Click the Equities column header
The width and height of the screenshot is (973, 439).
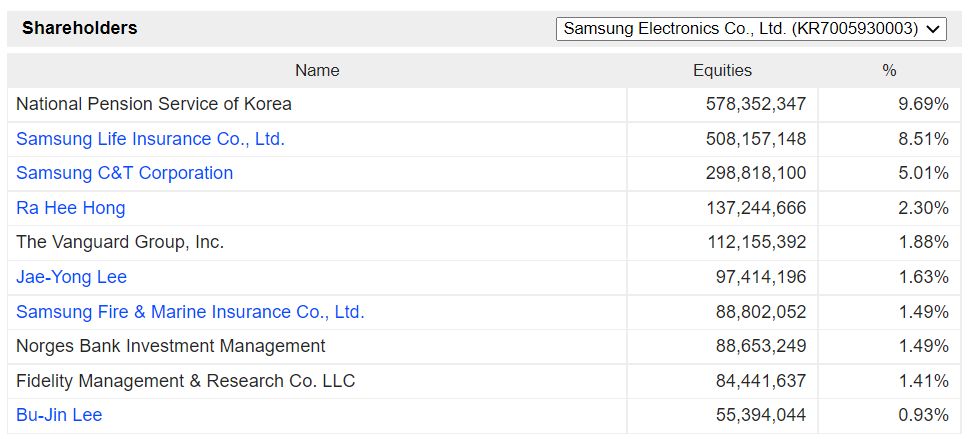722,70
